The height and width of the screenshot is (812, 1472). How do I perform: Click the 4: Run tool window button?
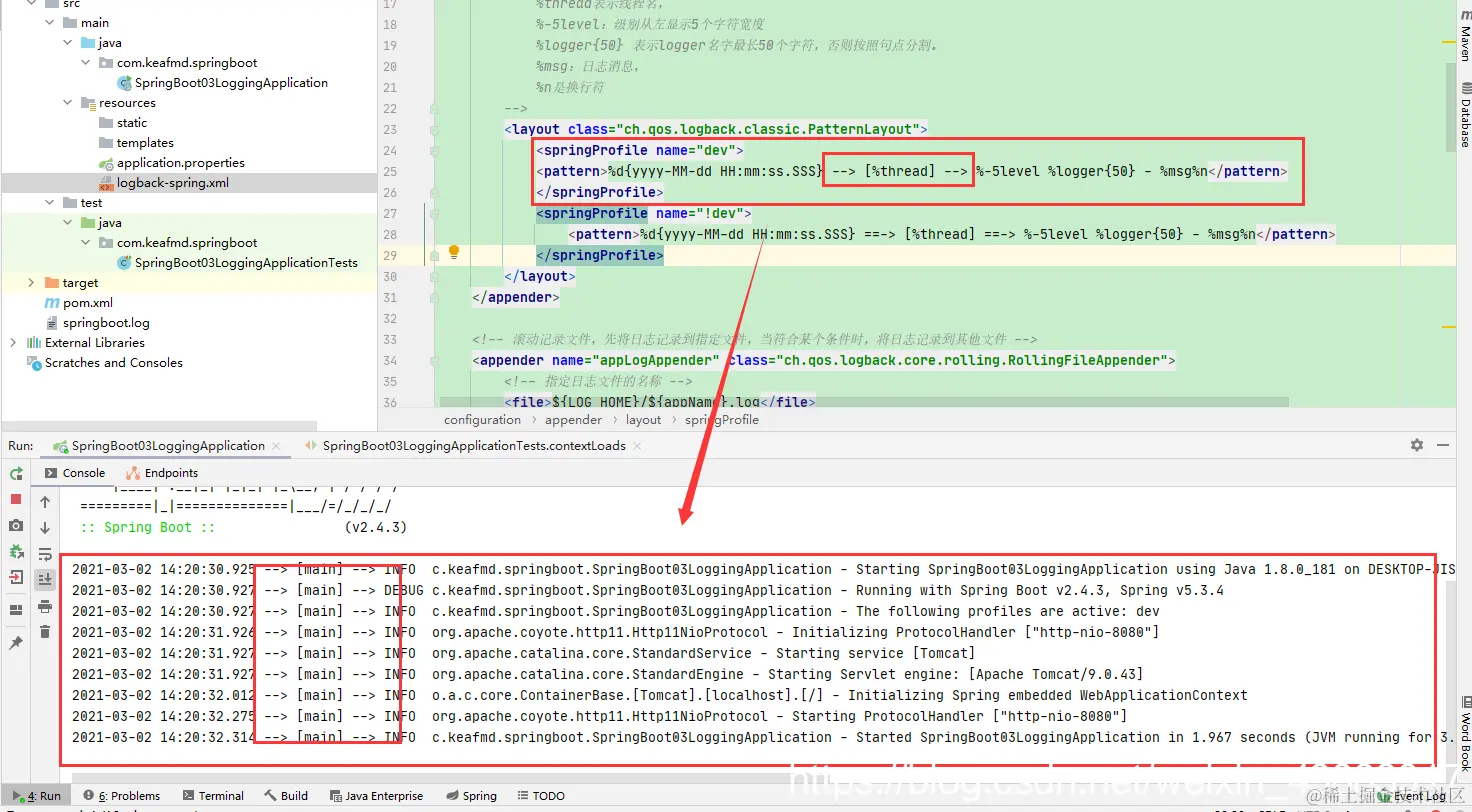(x=37, y=796)
